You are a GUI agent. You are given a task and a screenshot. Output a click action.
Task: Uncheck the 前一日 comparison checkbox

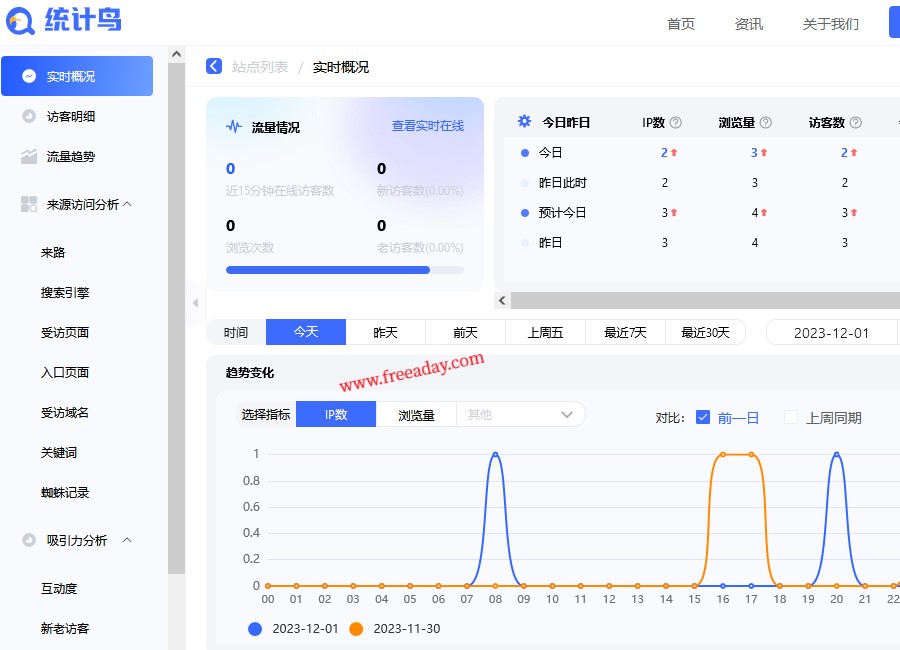coord(703,417)
